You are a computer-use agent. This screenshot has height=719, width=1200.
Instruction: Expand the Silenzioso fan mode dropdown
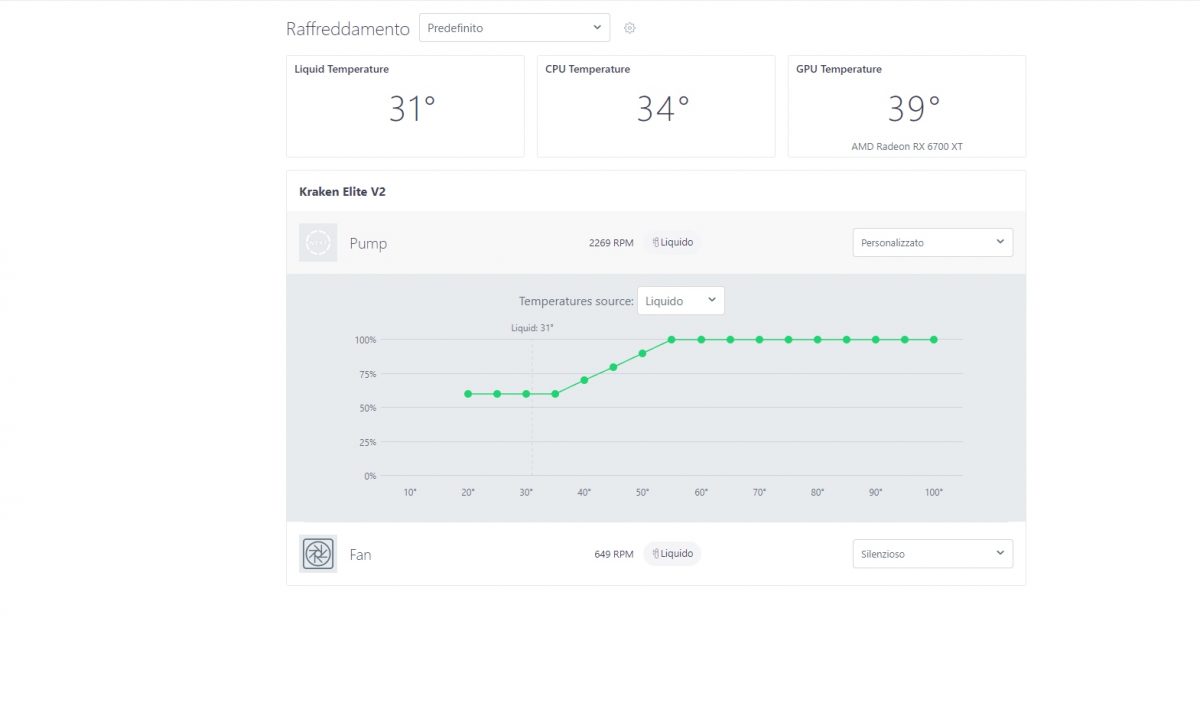(932, 553)
